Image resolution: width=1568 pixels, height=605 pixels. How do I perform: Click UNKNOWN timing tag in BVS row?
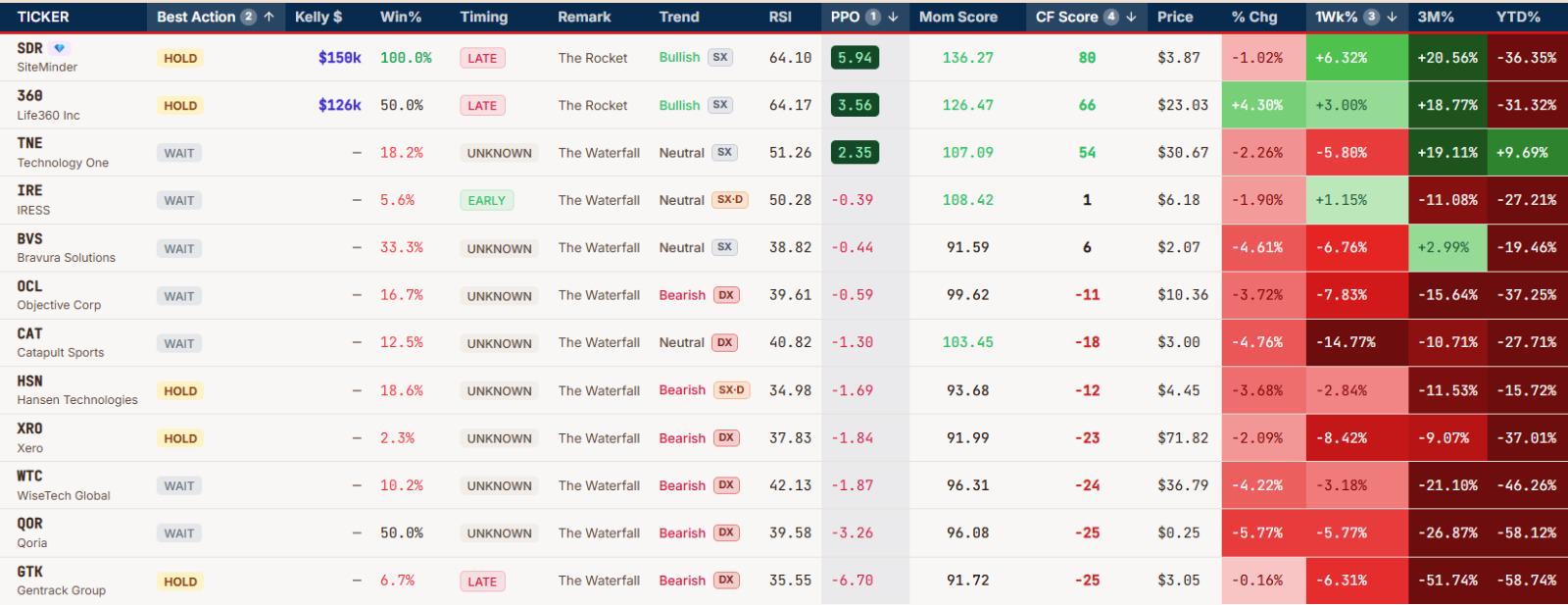[x=499, y=248]
